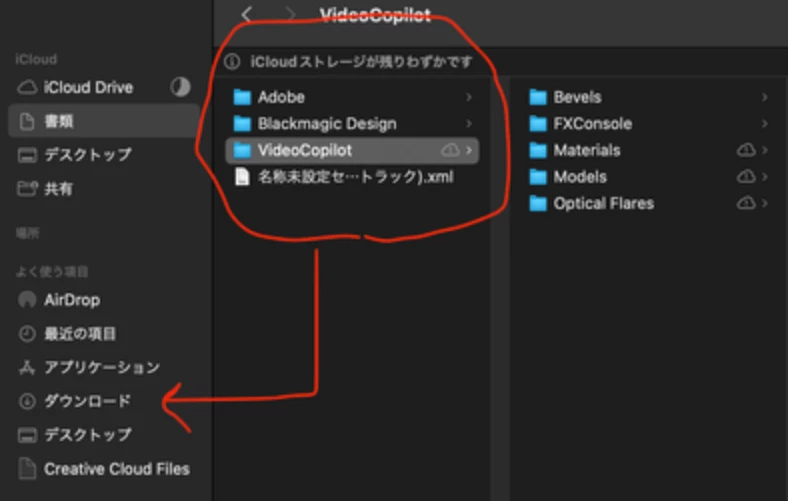788x501 pixels.
Task: Click the Models folder icon
Action: 538,177
